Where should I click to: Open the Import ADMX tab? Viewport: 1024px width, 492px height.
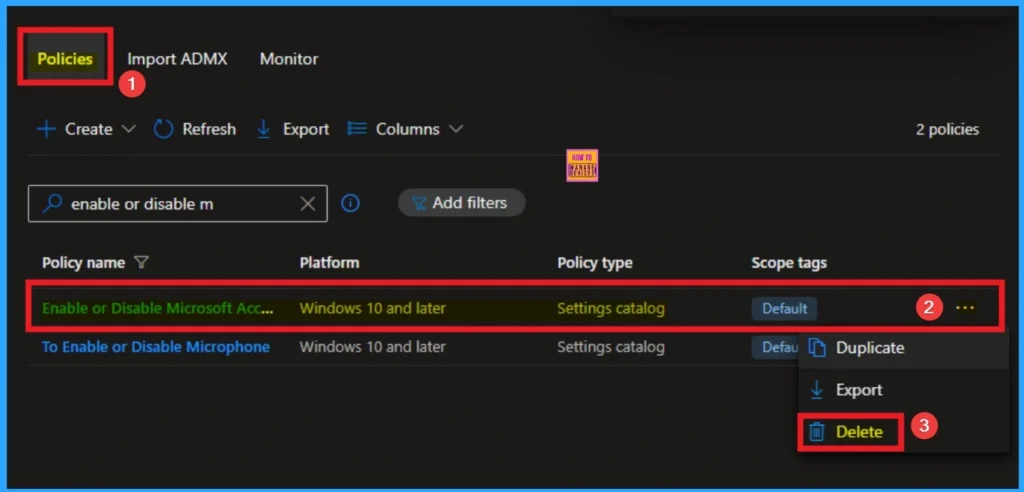177,59
